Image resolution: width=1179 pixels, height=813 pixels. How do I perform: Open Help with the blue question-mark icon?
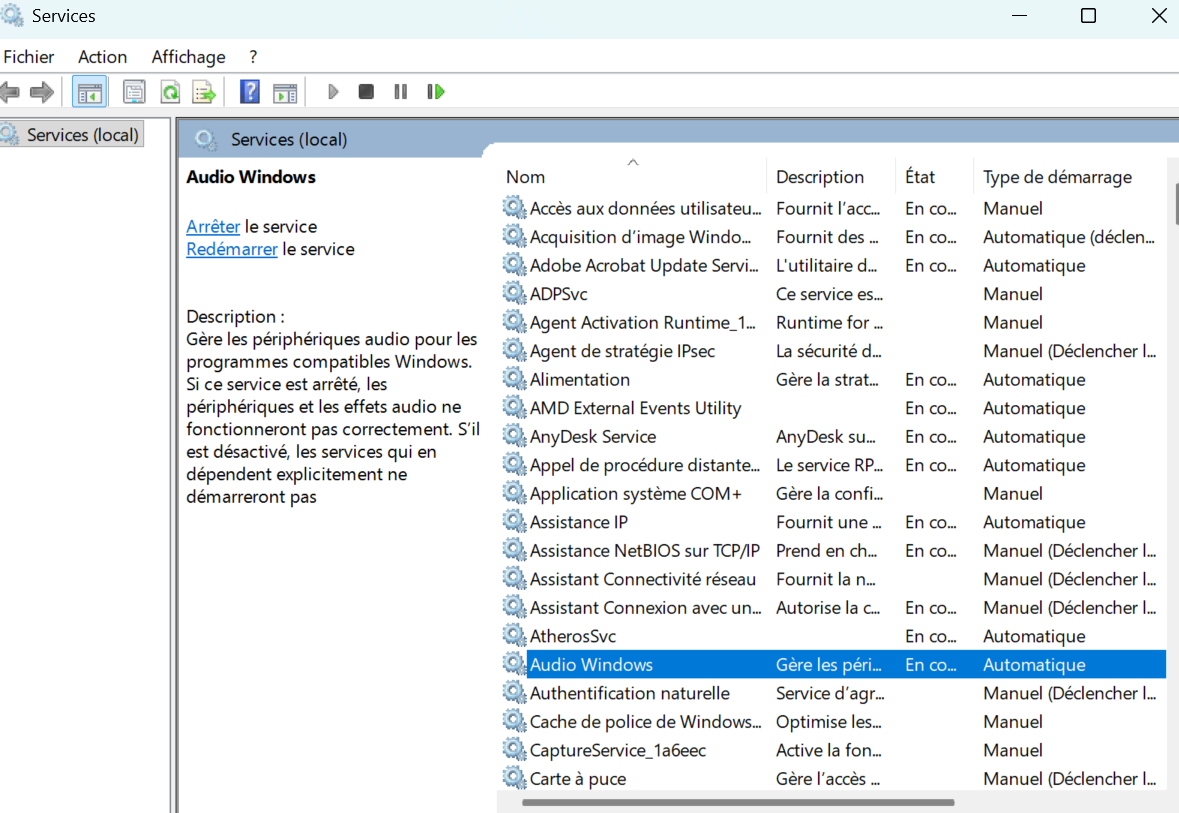(250, 92)
